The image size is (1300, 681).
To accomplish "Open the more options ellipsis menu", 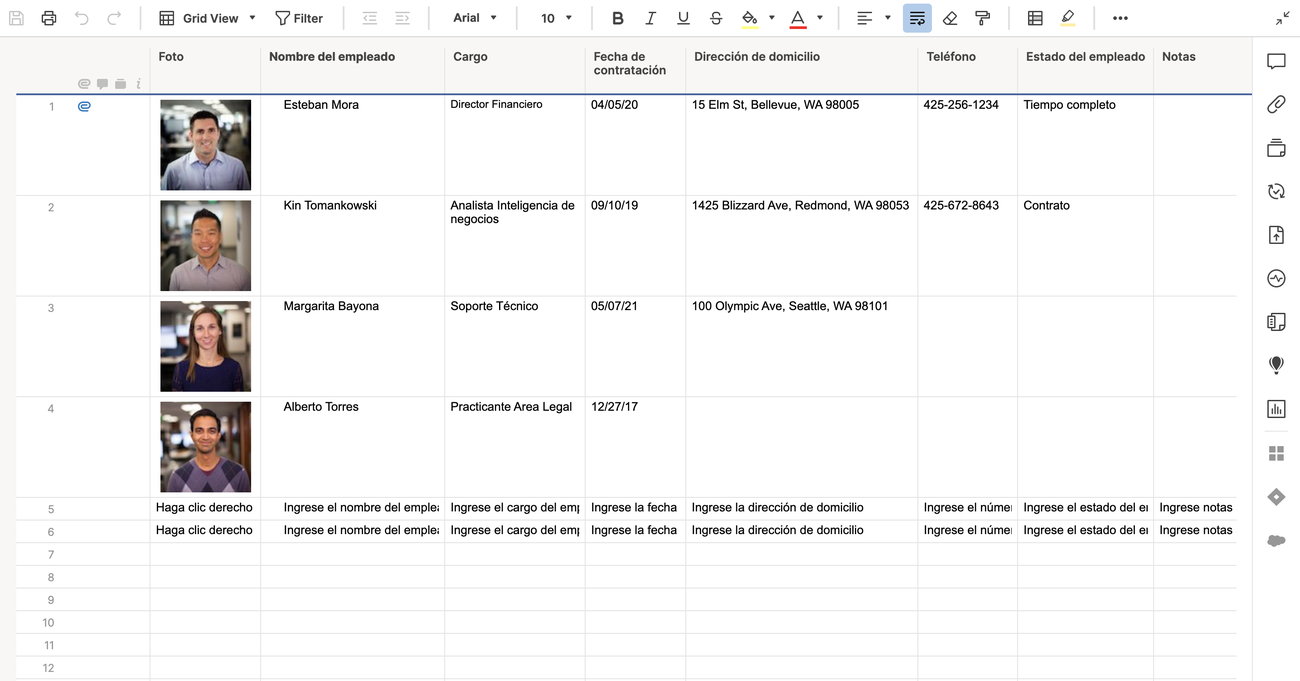I will point(1120,17).
